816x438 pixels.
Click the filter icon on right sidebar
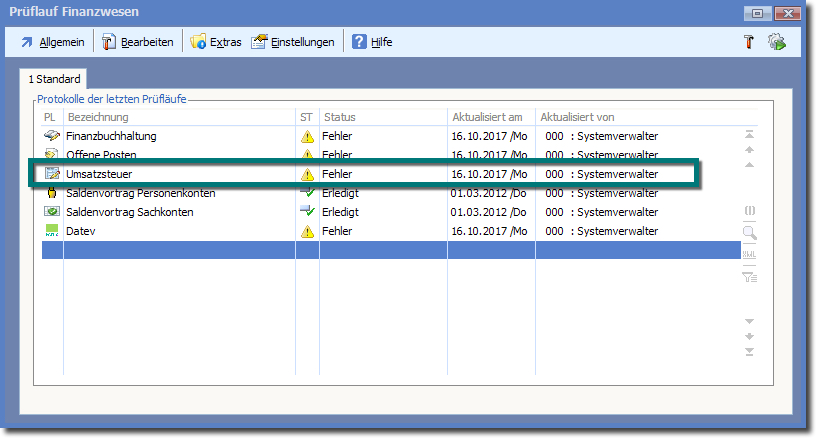(x=749, y=278)
